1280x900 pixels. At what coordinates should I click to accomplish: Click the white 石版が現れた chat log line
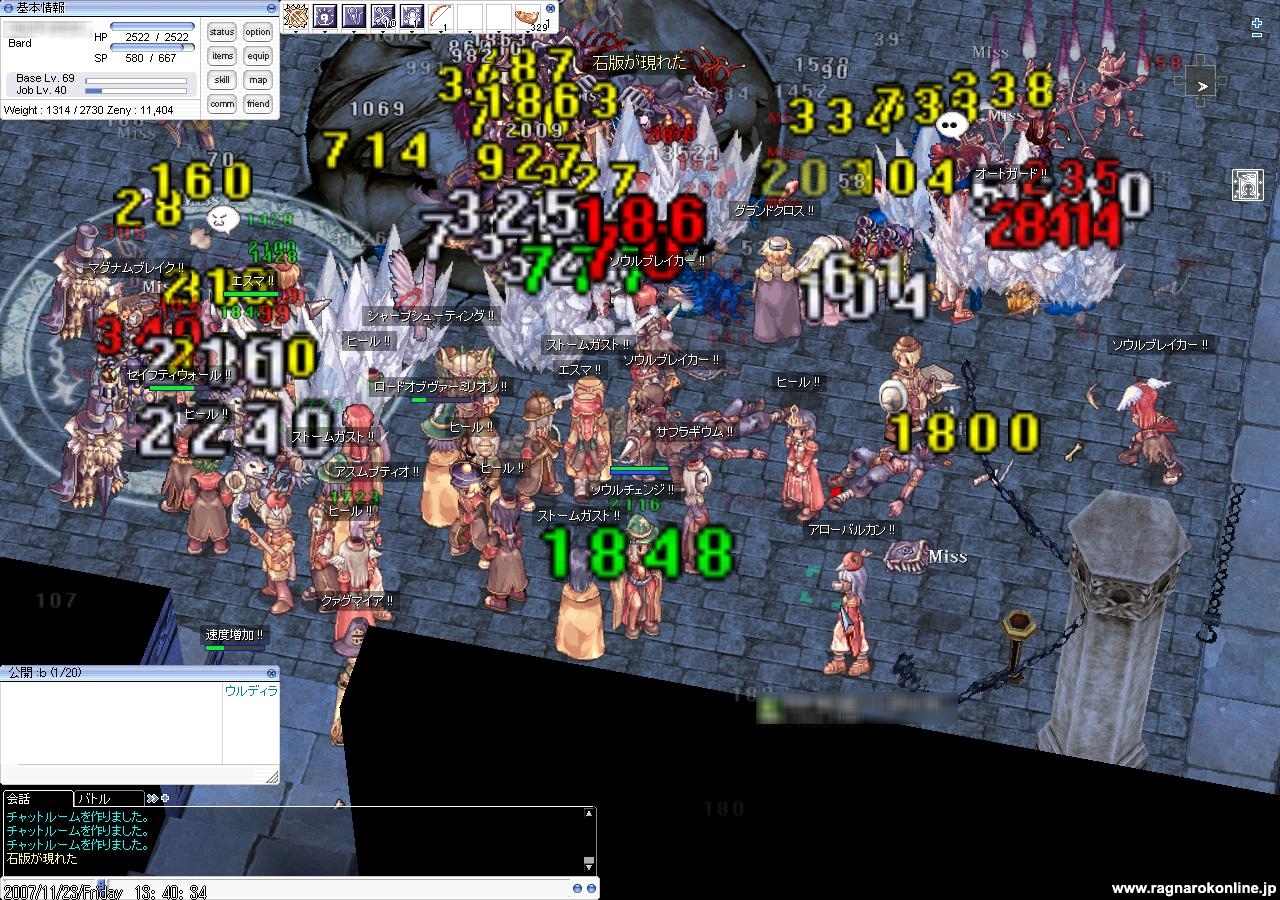(42, 859)
